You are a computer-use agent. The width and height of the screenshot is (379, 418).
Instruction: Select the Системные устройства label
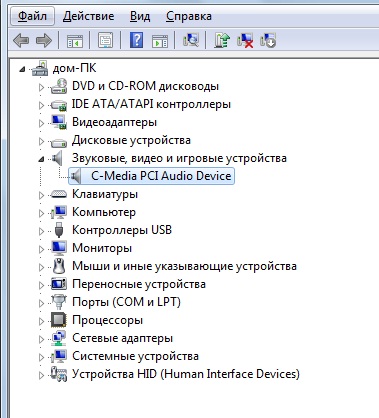pyautogui.click(x=135, y=356)
